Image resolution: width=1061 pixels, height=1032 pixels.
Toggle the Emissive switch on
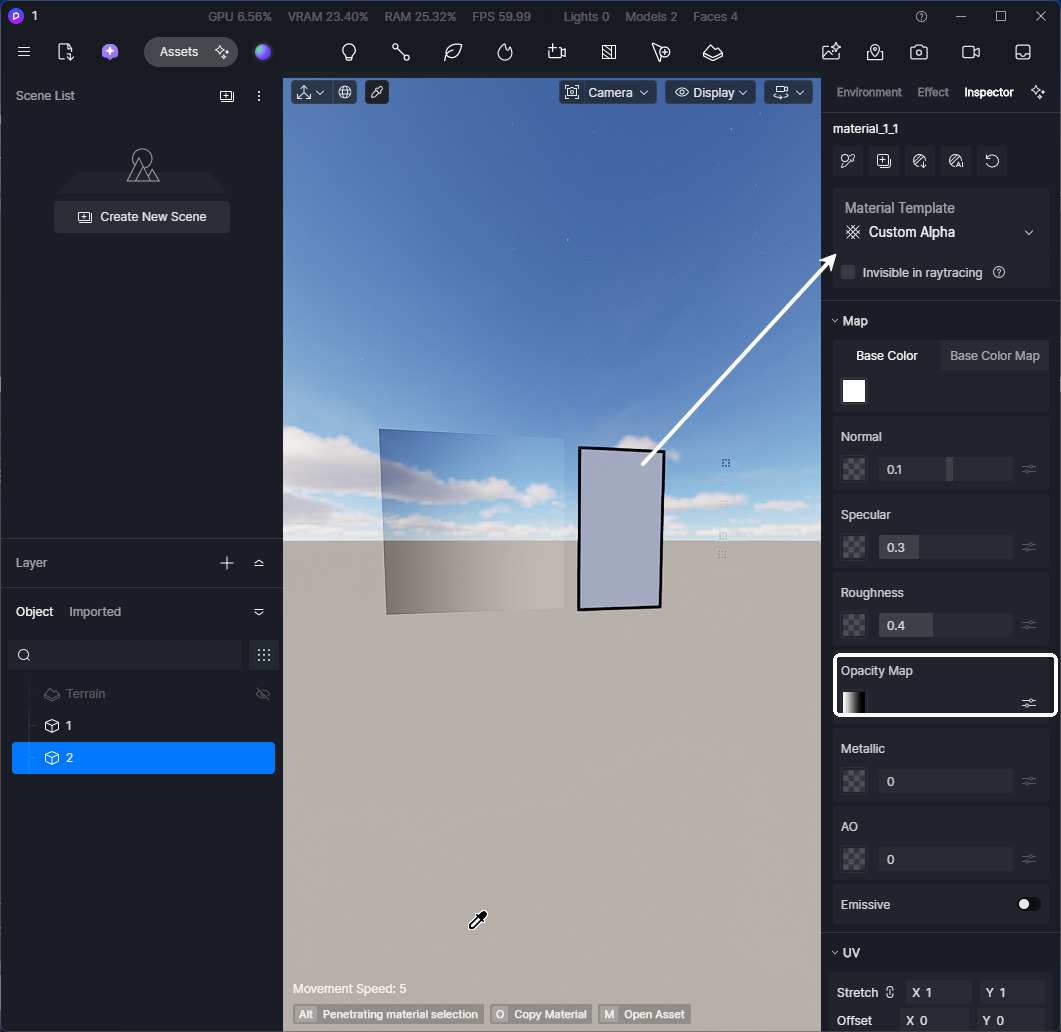click(x=1028, y=904)
